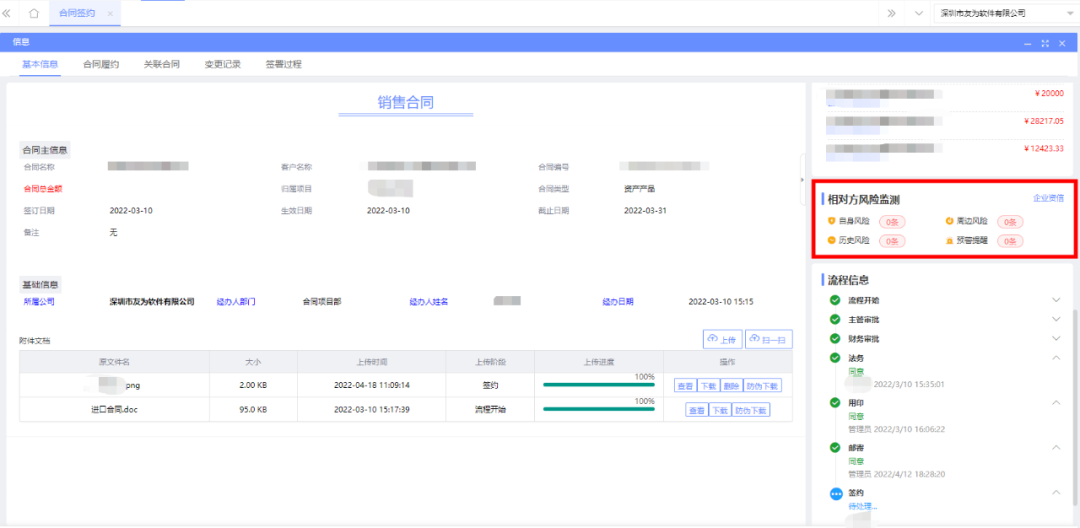Screen dimensions: 1080x528
Task: Expand the 流程开始 step chevron
Action: [1056, 300]
